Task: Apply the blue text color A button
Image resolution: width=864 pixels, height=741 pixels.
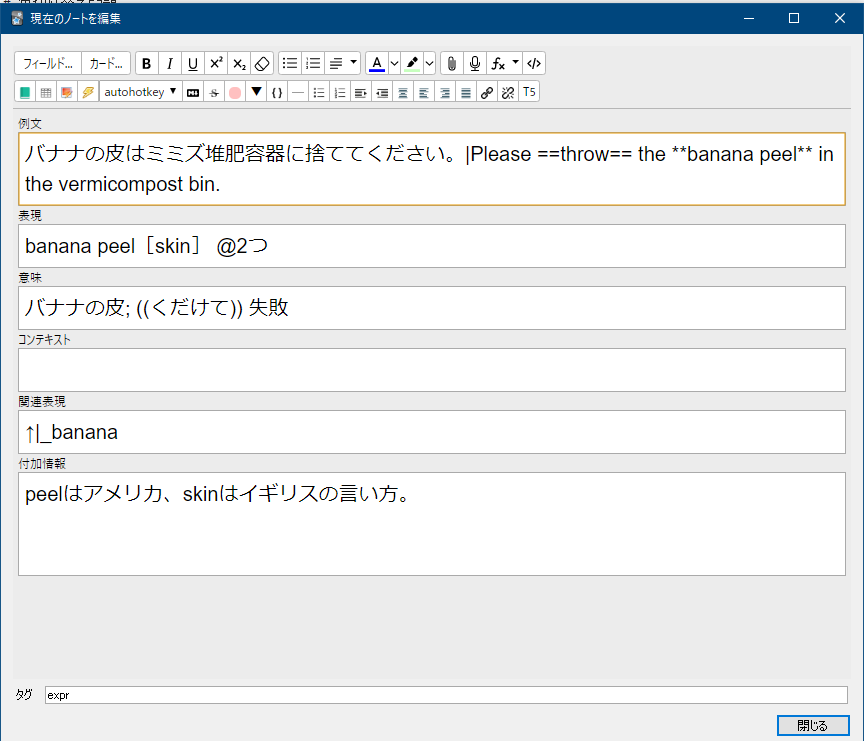Action: click(x=377, y=63)
